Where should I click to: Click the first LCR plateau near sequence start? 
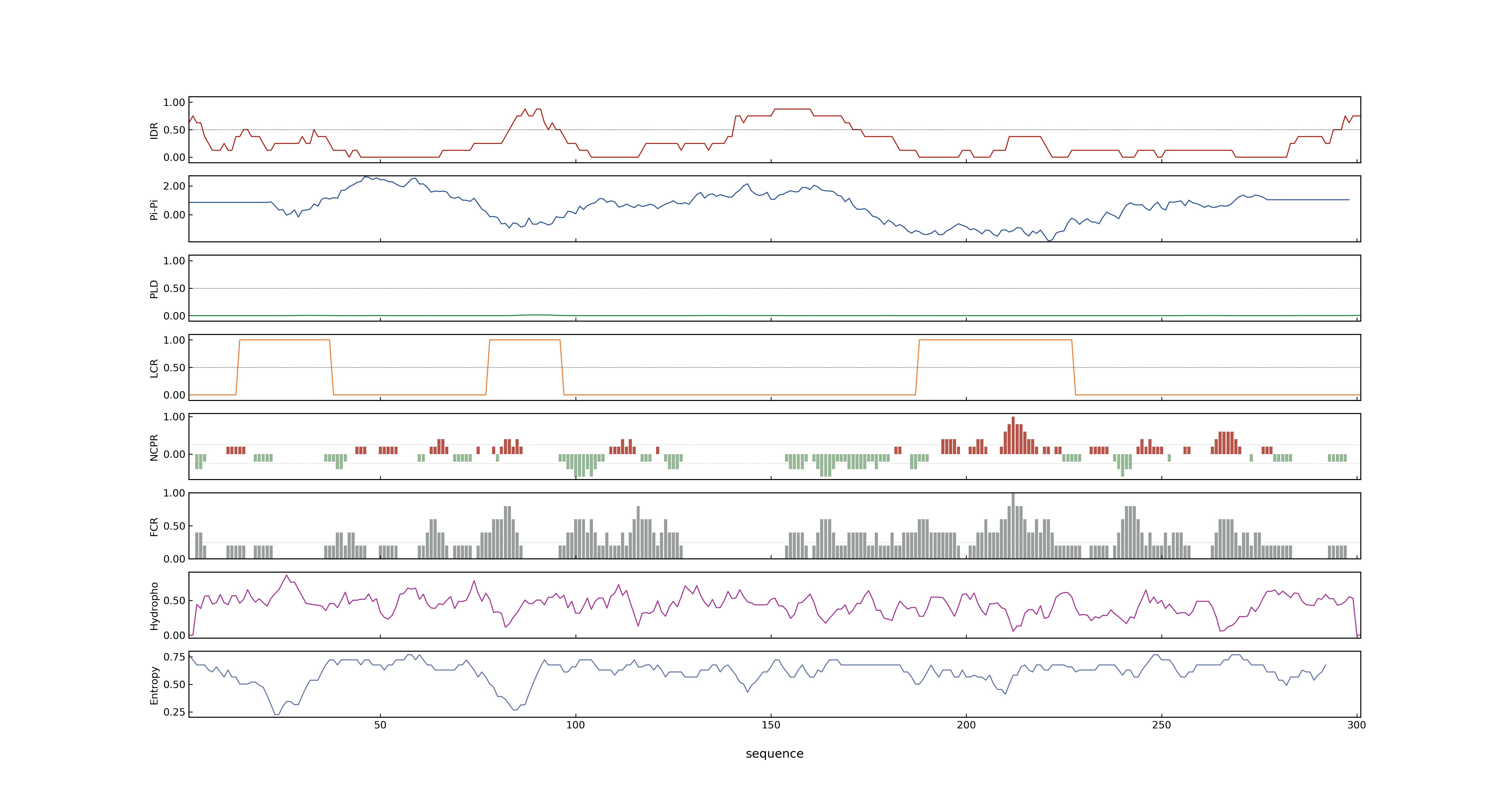pos(285,340)
